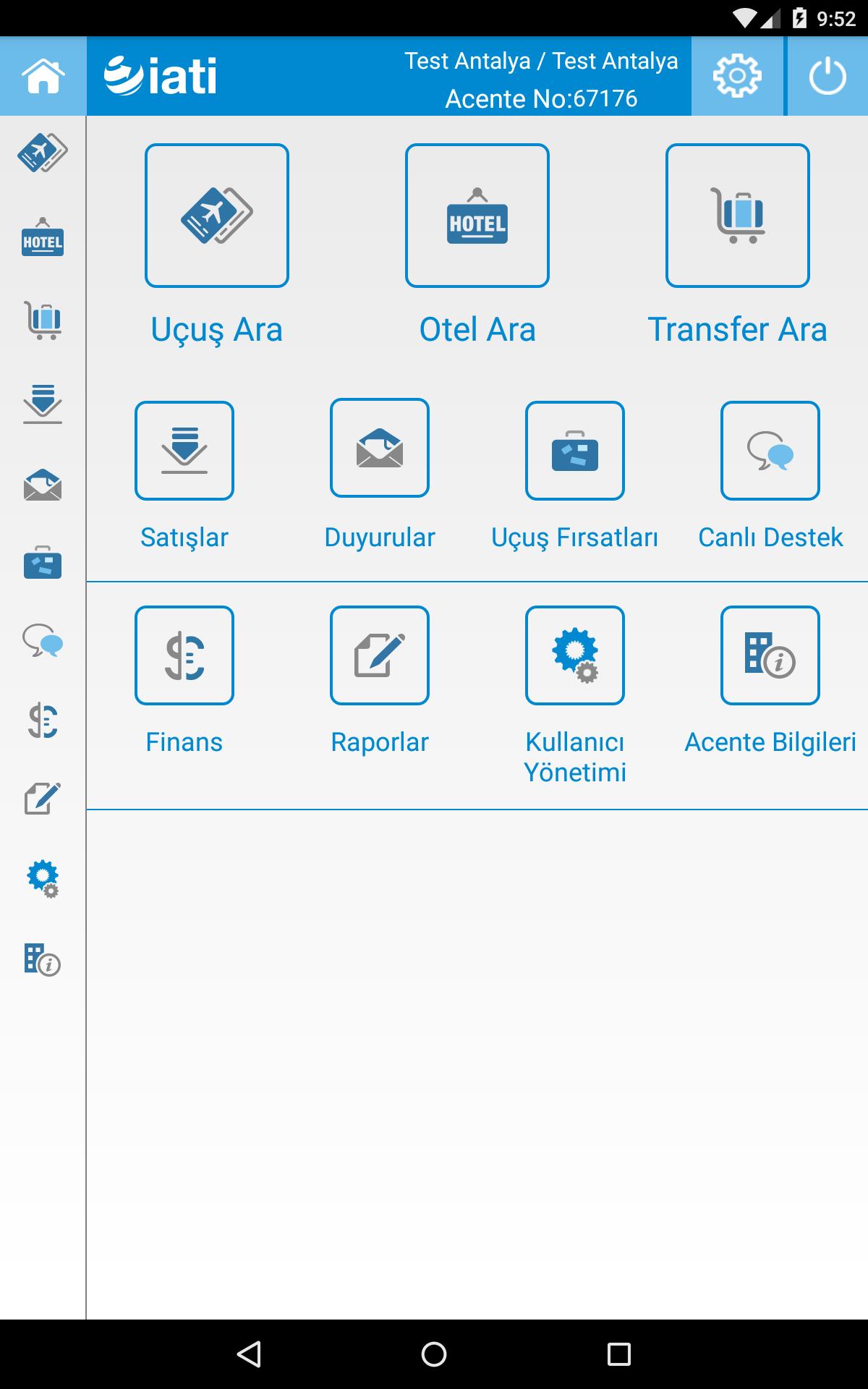This screenshot has width=868, height=1389.
Task: Tap the Raporlar edit tile
Action: (380, 655)
